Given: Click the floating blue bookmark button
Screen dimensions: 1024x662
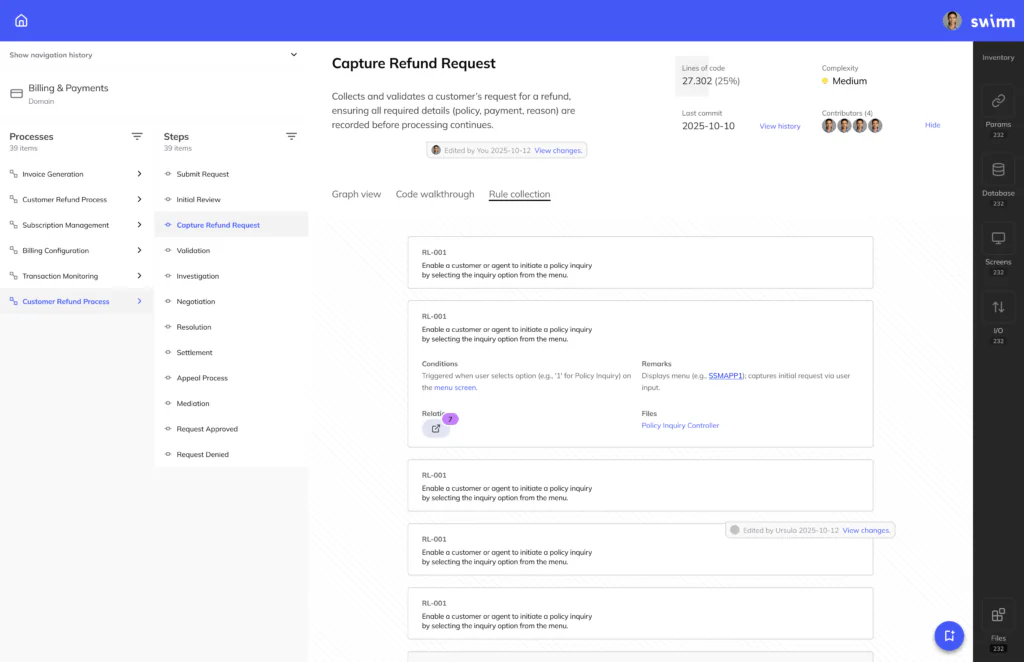Looking at the screenshot, I should (948, 635).
